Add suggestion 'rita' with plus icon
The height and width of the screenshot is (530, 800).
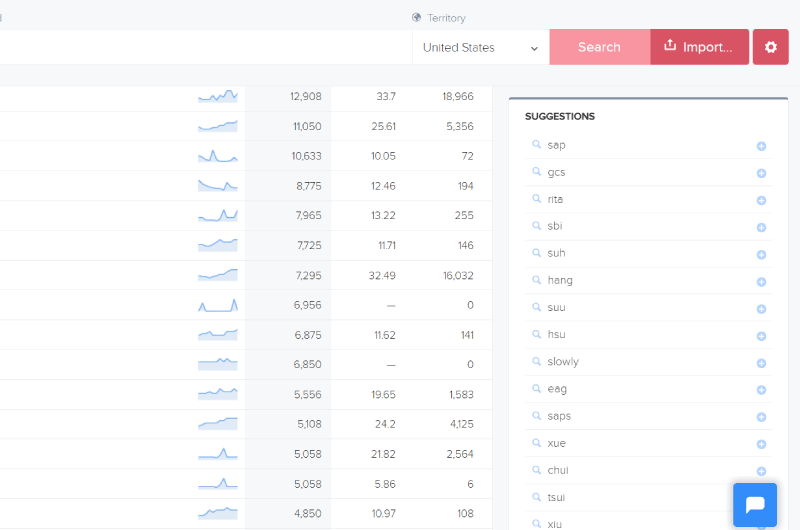(x=761, y=200)
